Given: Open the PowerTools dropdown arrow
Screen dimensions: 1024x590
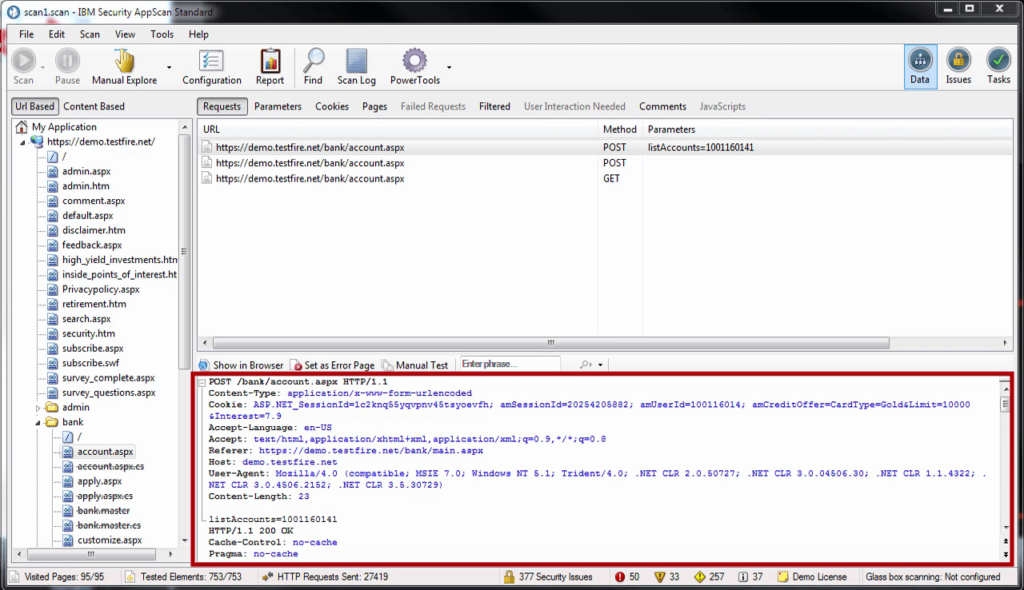Looking at the screenshot, I should 449,67.
